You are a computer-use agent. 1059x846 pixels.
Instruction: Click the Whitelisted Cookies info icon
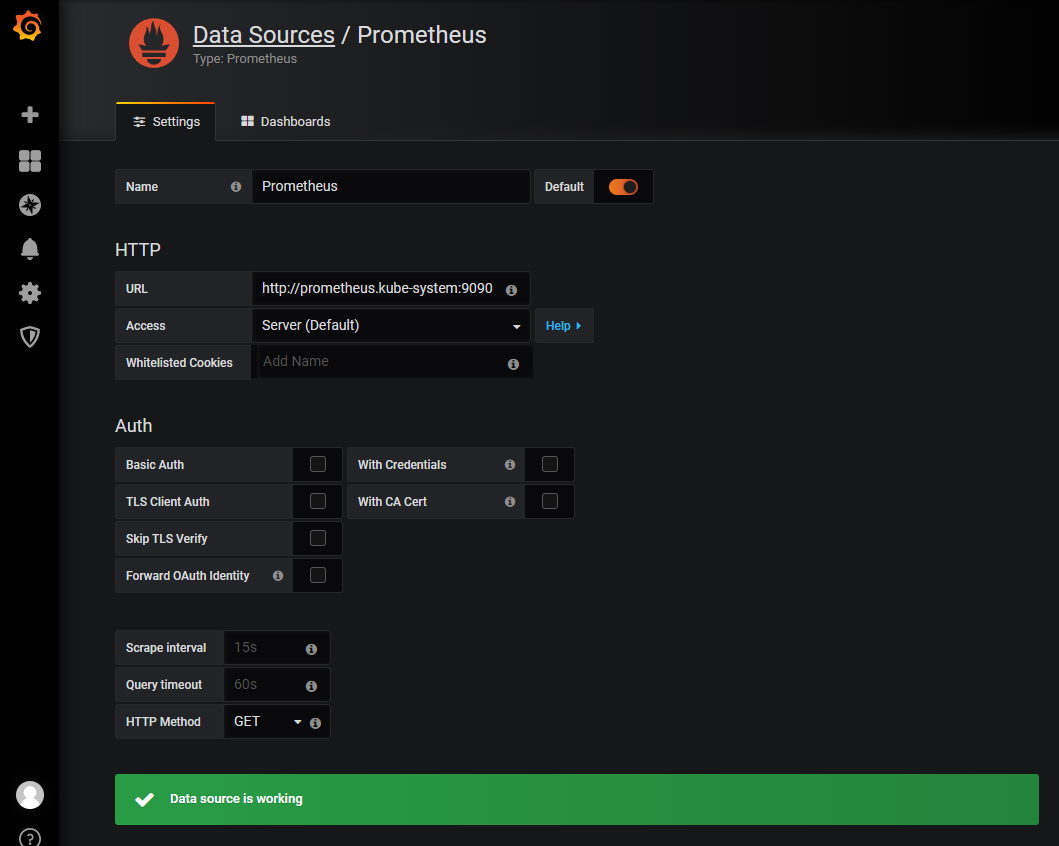pyautogui.click(x=513, y=364)
